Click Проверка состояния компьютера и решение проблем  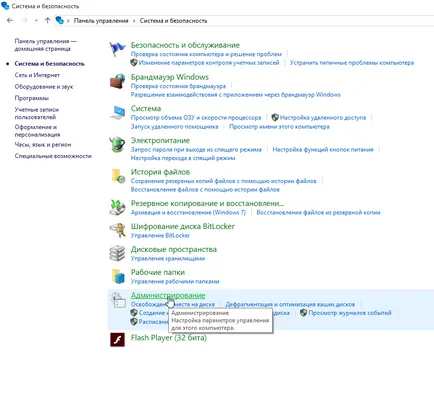click(x=206, y=54)
